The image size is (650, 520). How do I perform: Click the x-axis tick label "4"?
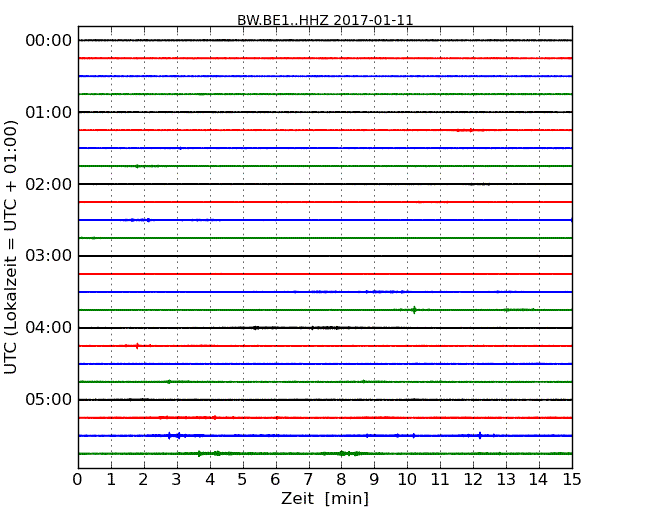[x=210, y=480]
